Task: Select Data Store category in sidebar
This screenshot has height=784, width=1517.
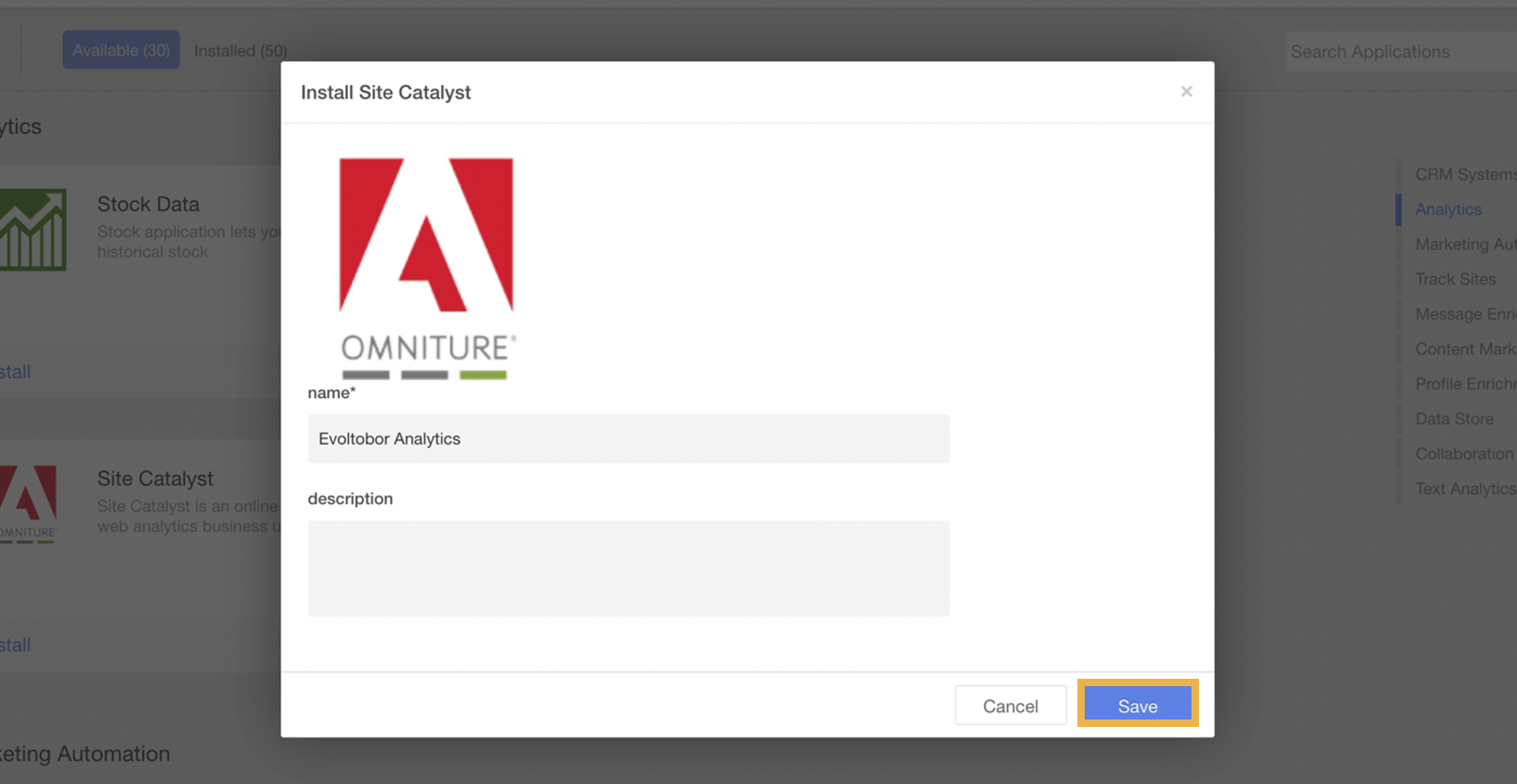Action: (1454, 418)
